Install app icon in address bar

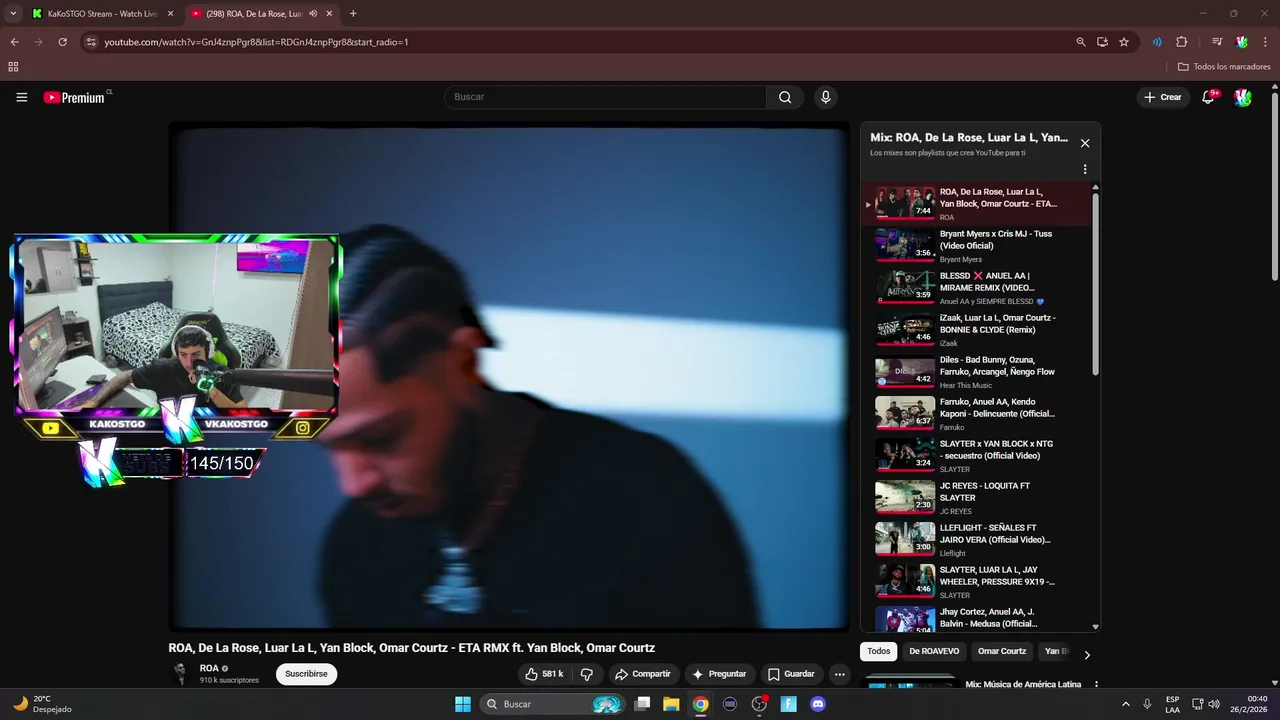coord(1102,42)
